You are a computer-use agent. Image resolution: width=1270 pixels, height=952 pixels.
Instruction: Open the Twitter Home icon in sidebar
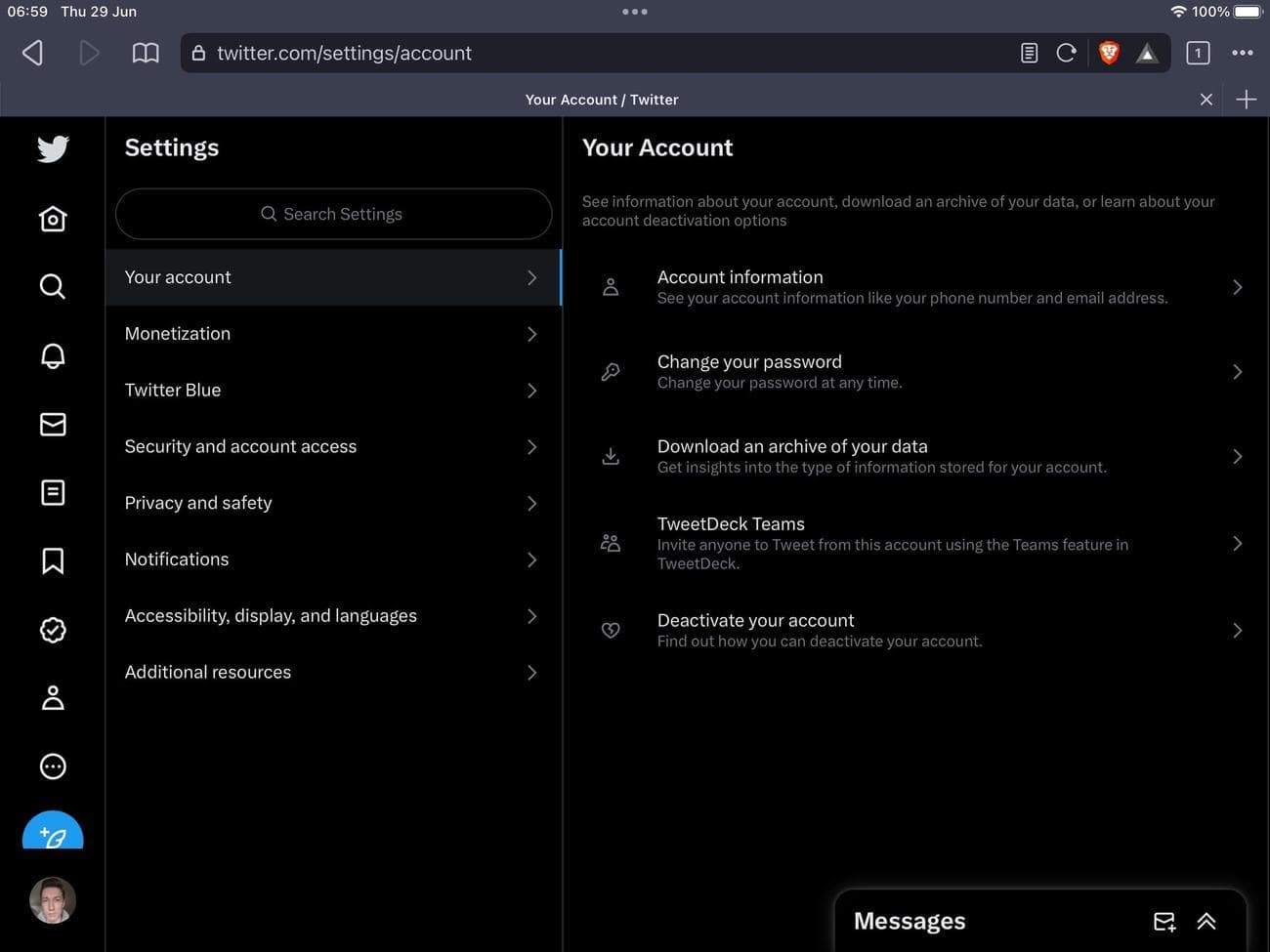(x=53, y=219)
